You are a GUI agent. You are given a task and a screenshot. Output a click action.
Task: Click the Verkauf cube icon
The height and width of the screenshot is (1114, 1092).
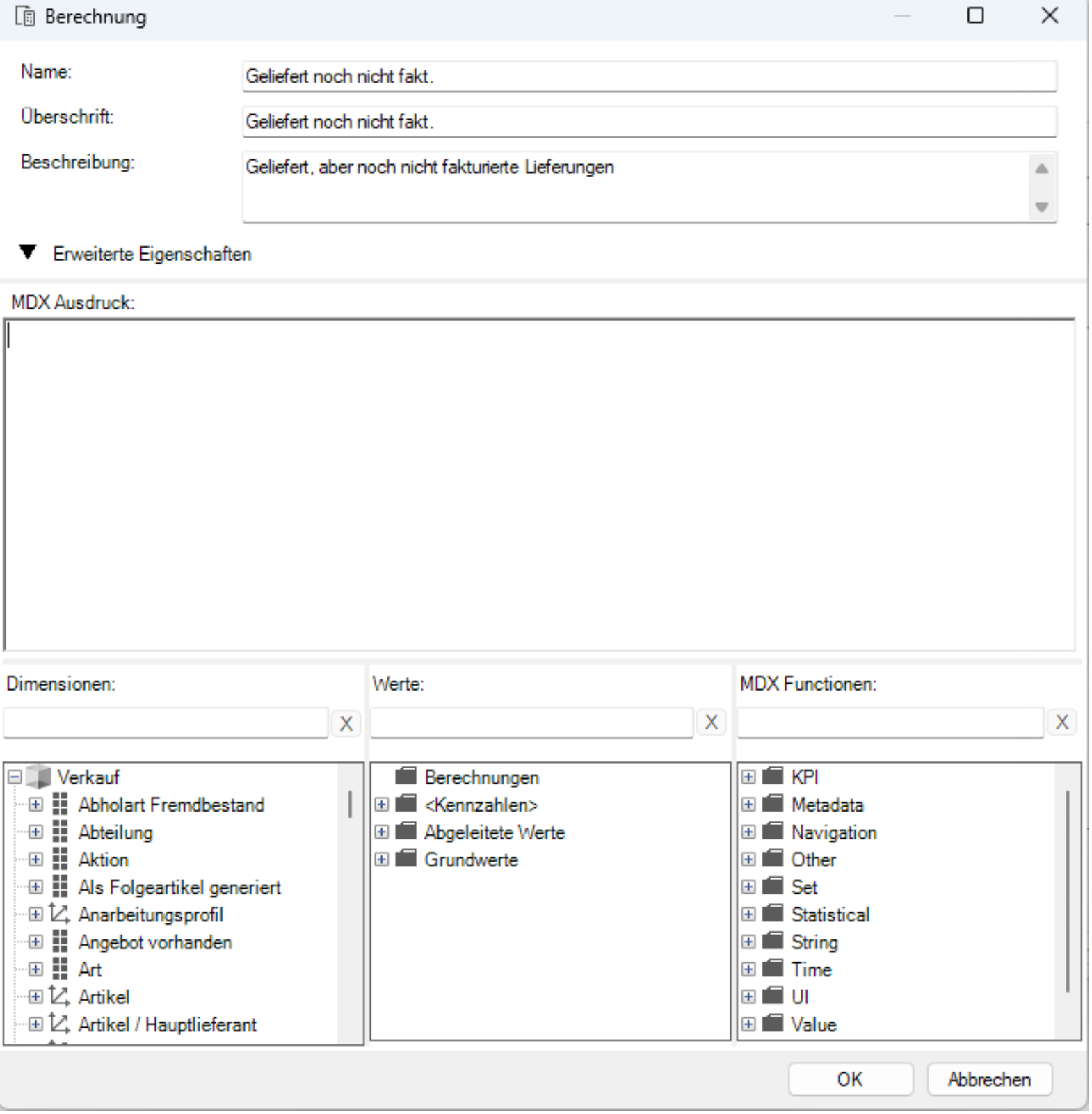(39, 777)
